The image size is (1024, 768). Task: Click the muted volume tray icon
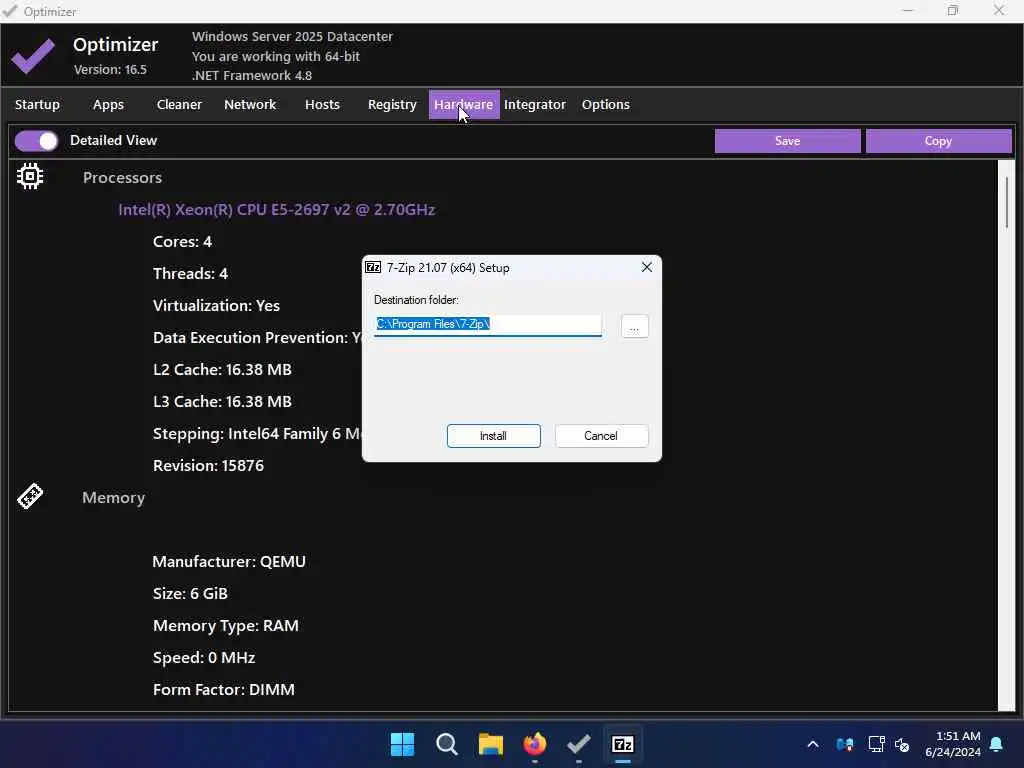pos(903,744)
